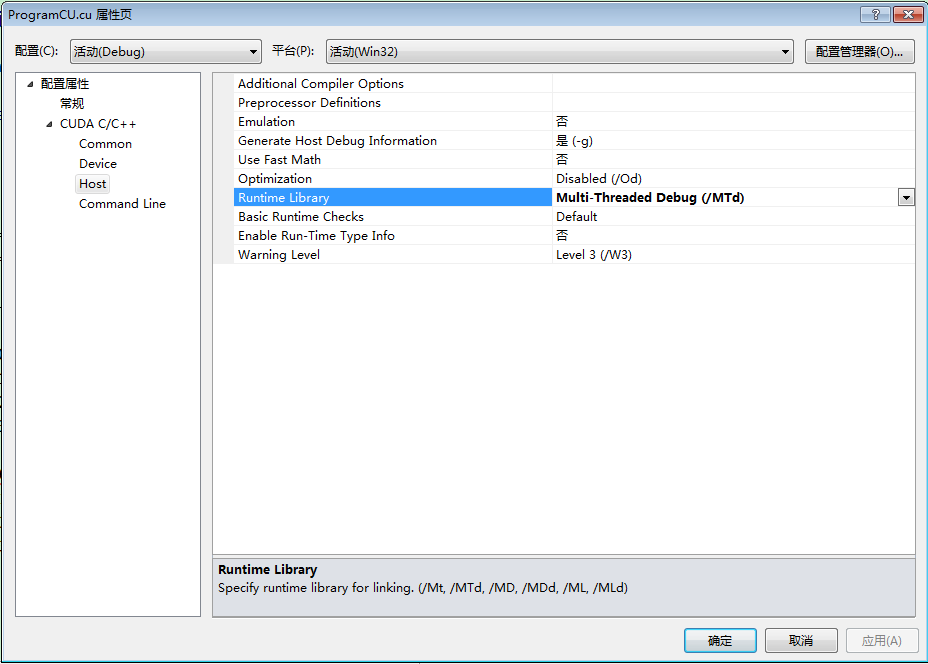
Task: Open the Device page under CUDA C/C++
Action: (x=98, y=163)
